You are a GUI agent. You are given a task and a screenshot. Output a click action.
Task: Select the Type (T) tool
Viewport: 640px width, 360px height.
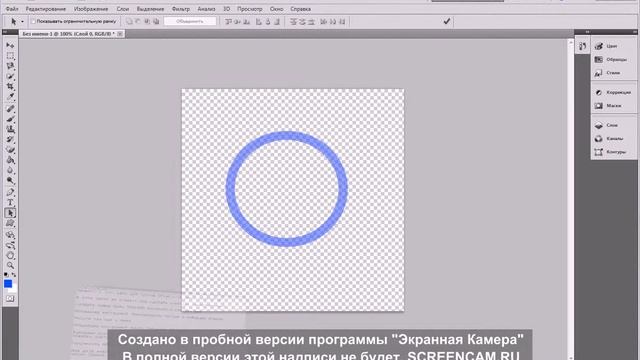(x=10, y=202)
